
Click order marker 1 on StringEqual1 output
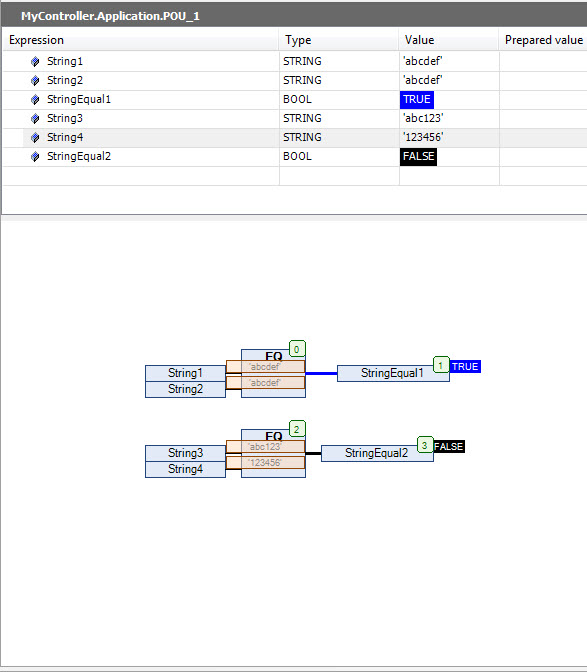441,365
